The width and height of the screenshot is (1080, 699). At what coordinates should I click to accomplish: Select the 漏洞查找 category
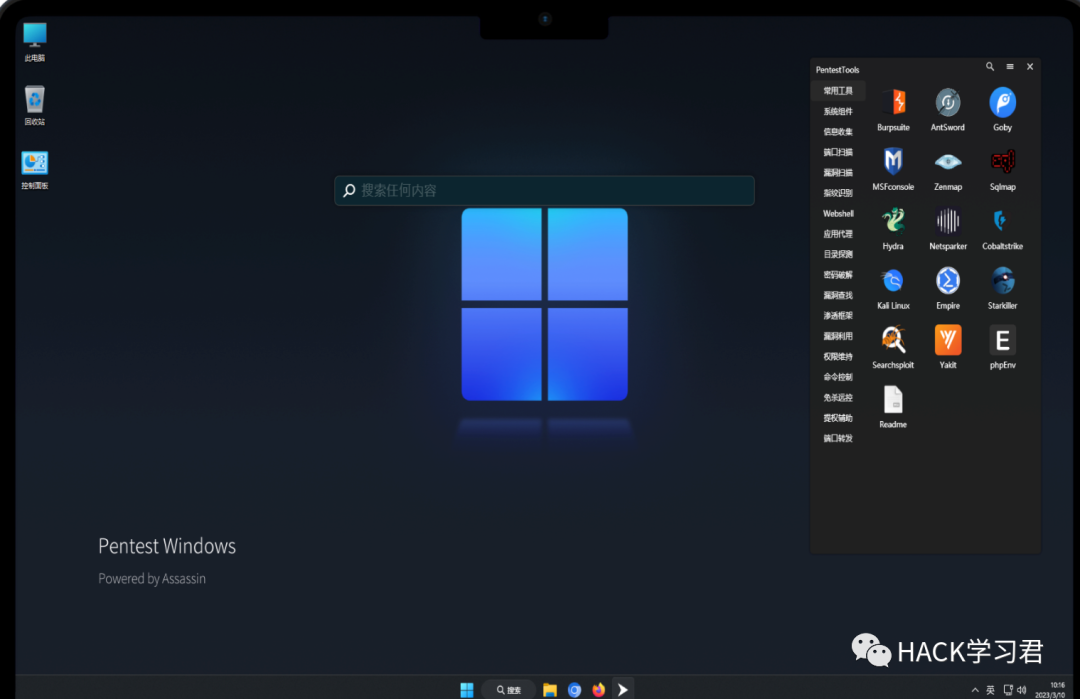tap(838, 295)
